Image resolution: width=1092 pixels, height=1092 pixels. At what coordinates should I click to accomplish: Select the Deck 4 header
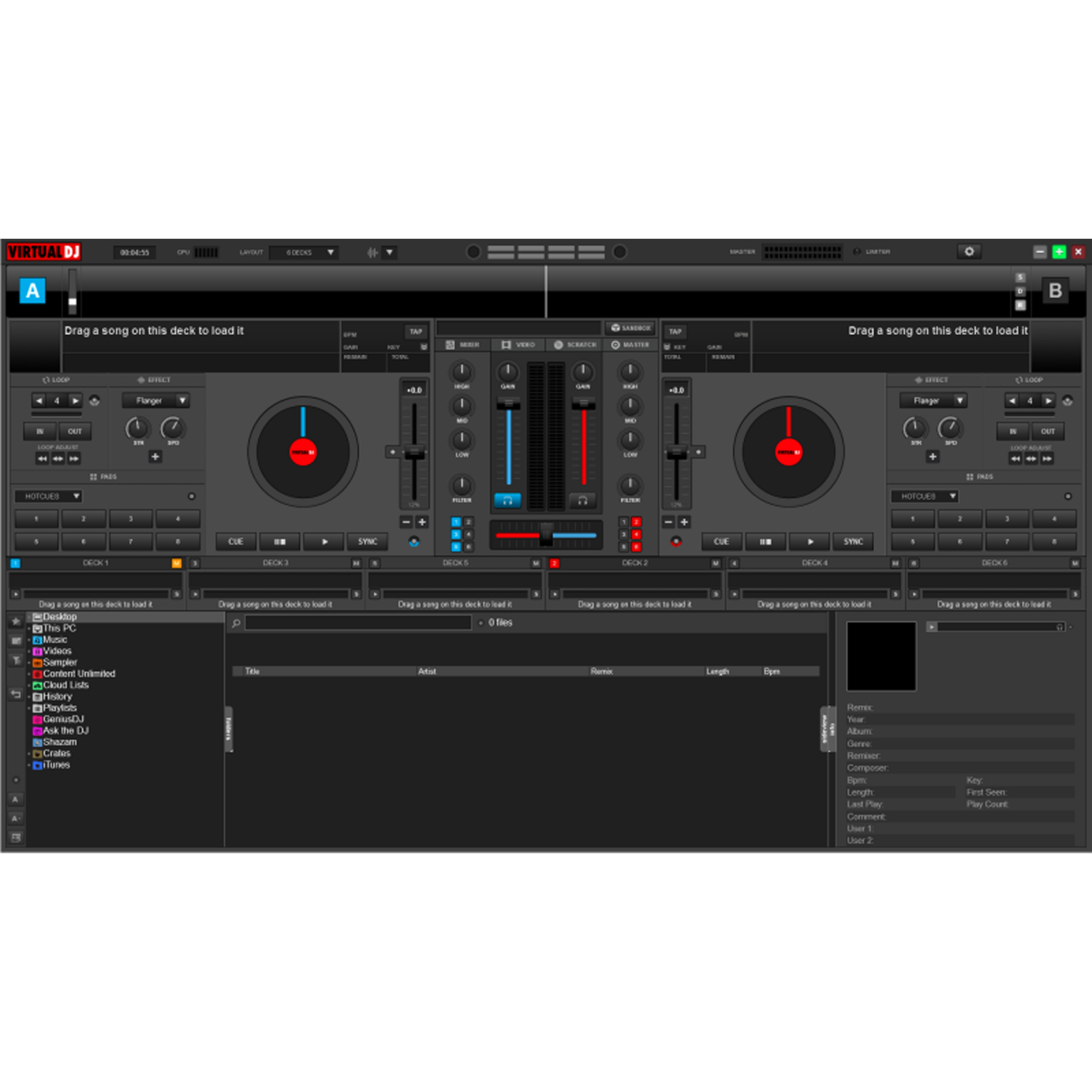click(814, 563)
